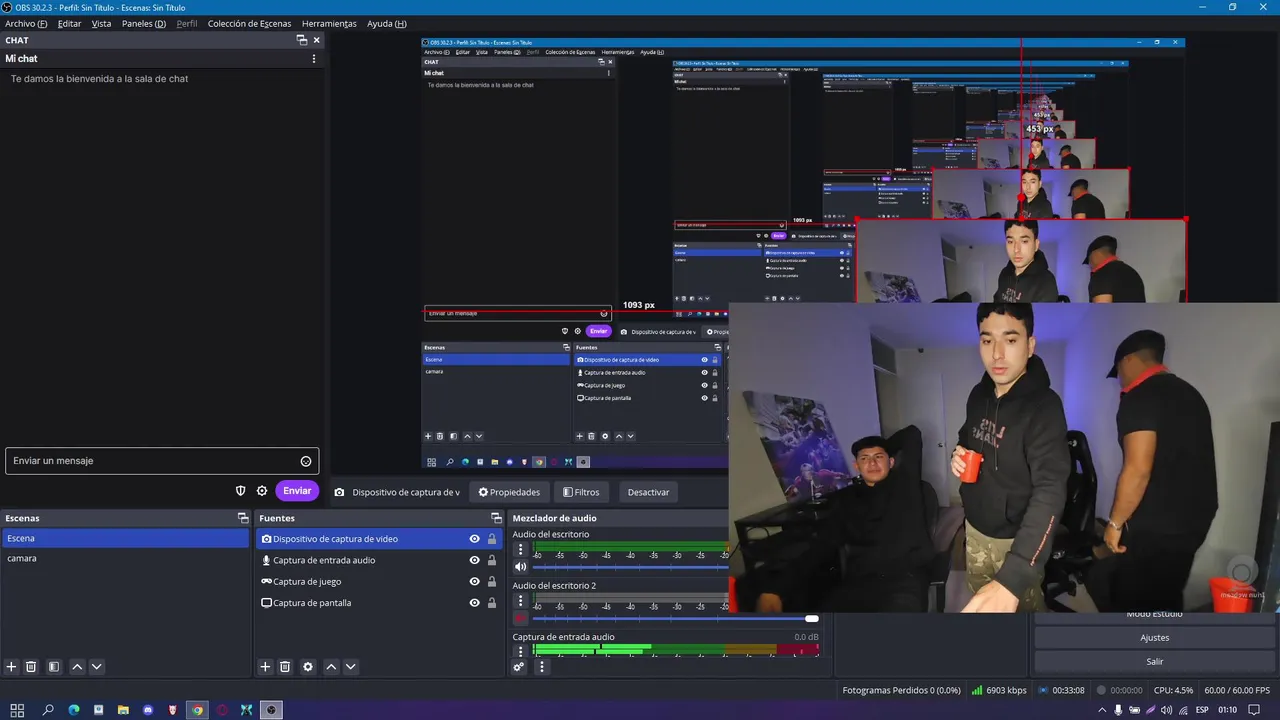Unlock Captura de pantalla source
The height and width of the screenshot is (720, 1280).
point(492,603)
